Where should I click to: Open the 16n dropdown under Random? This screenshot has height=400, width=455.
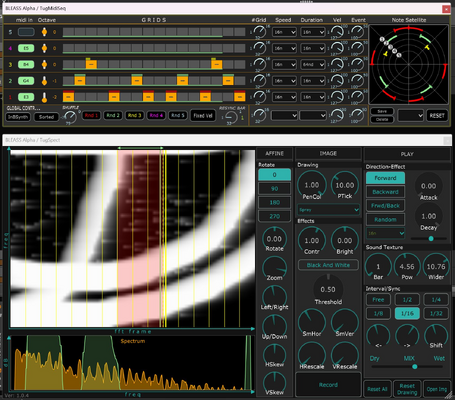pyautogui.click(x=386, y=233)
